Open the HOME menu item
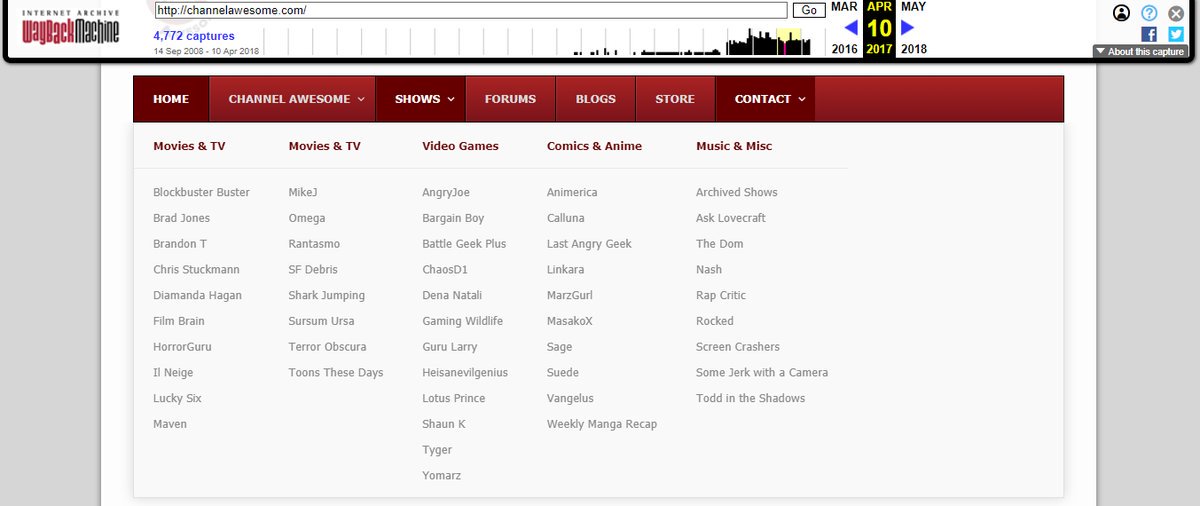 coord(171,99)
